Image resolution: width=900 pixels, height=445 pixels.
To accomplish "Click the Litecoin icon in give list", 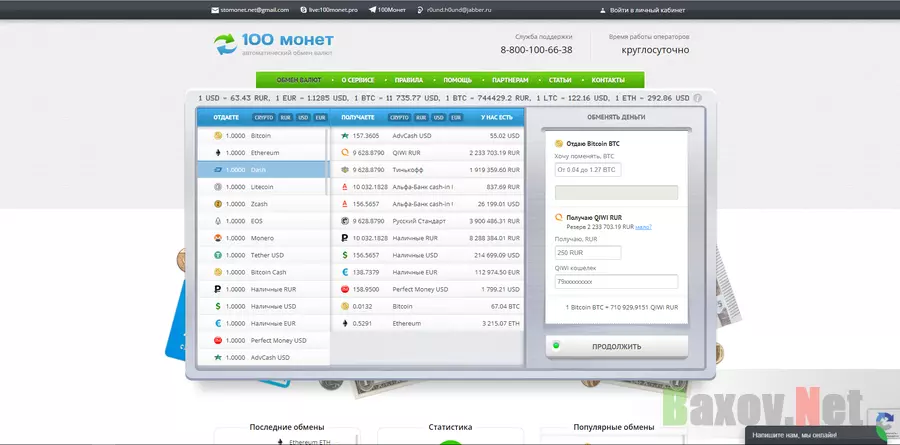I will (218, 187).
